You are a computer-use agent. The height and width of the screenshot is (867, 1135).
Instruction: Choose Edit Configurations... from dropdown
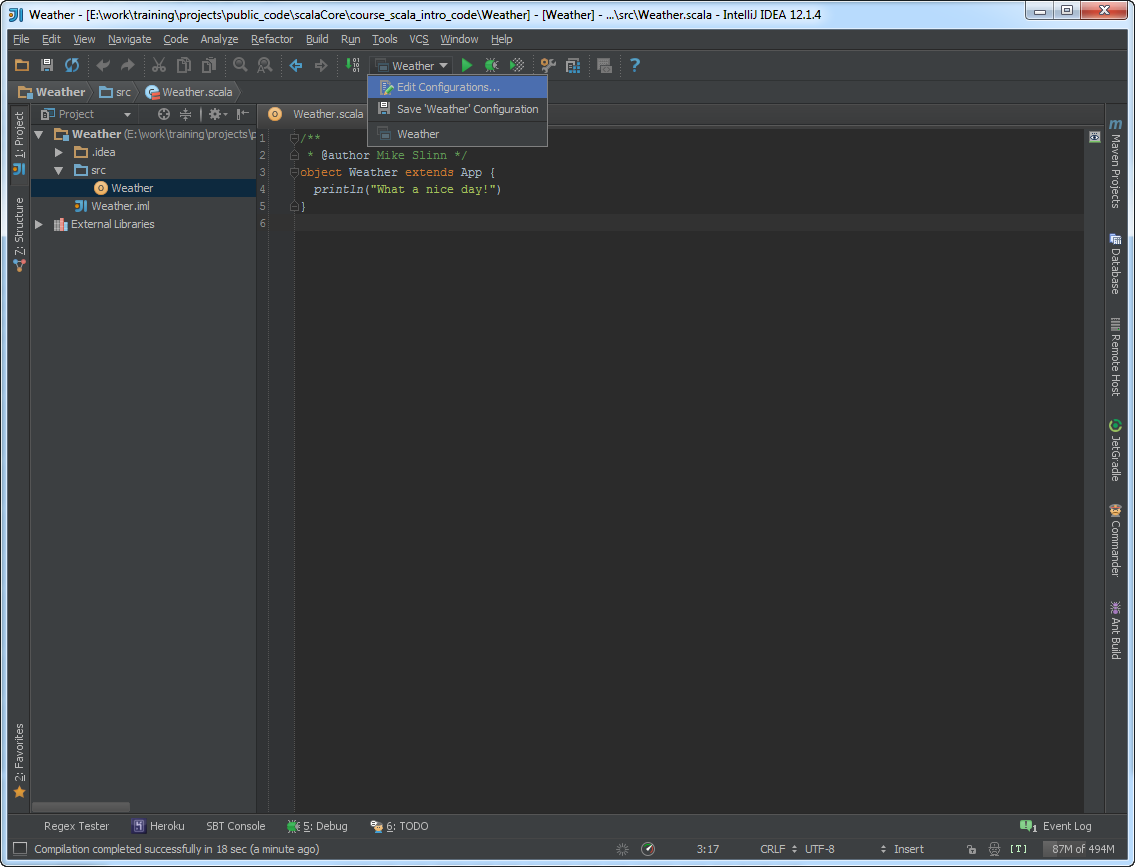457,87
